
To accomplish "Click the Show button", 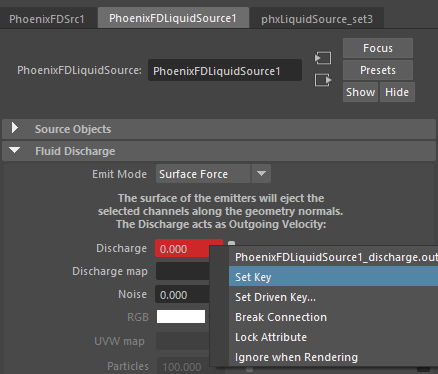I will (x=360, y=92).
